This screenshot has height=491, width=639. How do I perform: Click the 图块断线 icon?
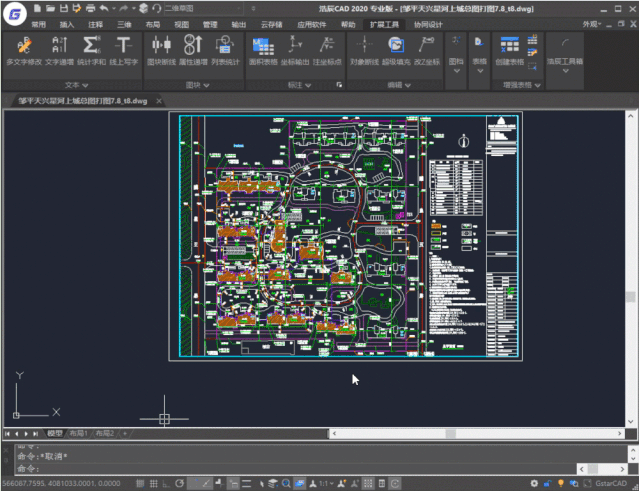click(x=160, y=45)
